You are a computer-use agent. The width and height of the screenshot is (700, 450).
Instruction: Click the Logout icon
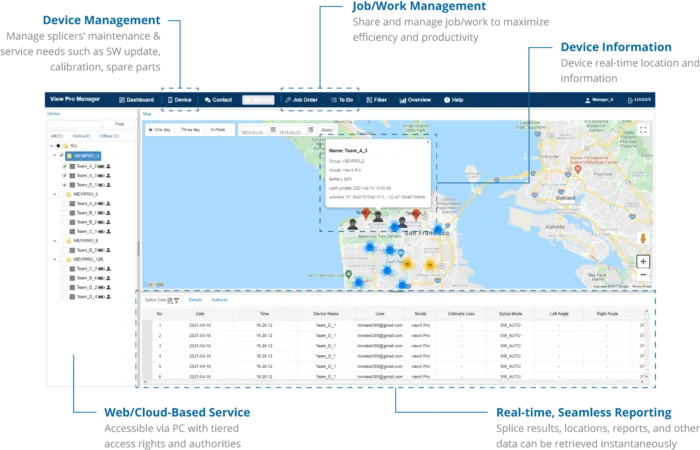coord(630,100)
